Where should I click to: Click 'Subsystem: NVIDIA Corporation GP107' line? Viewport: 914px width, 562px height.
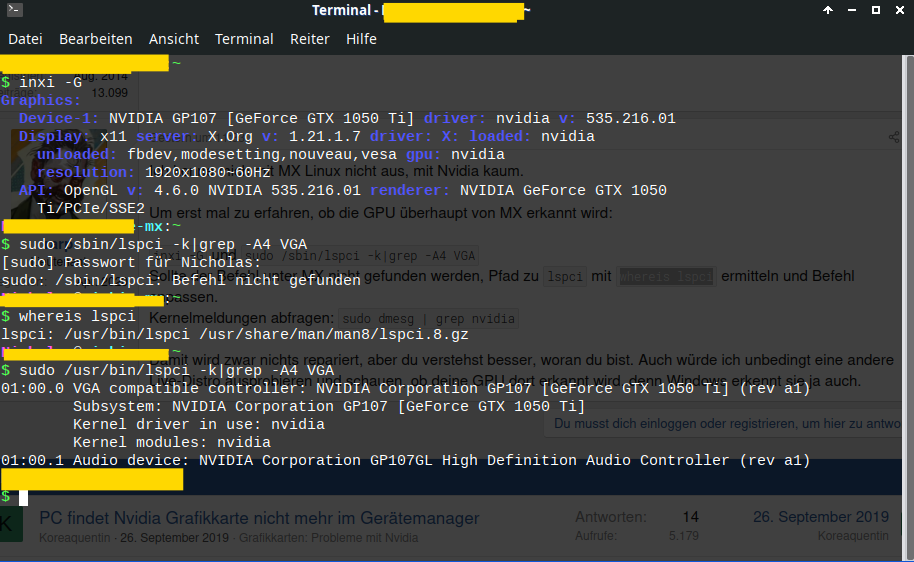click(329, 406)
